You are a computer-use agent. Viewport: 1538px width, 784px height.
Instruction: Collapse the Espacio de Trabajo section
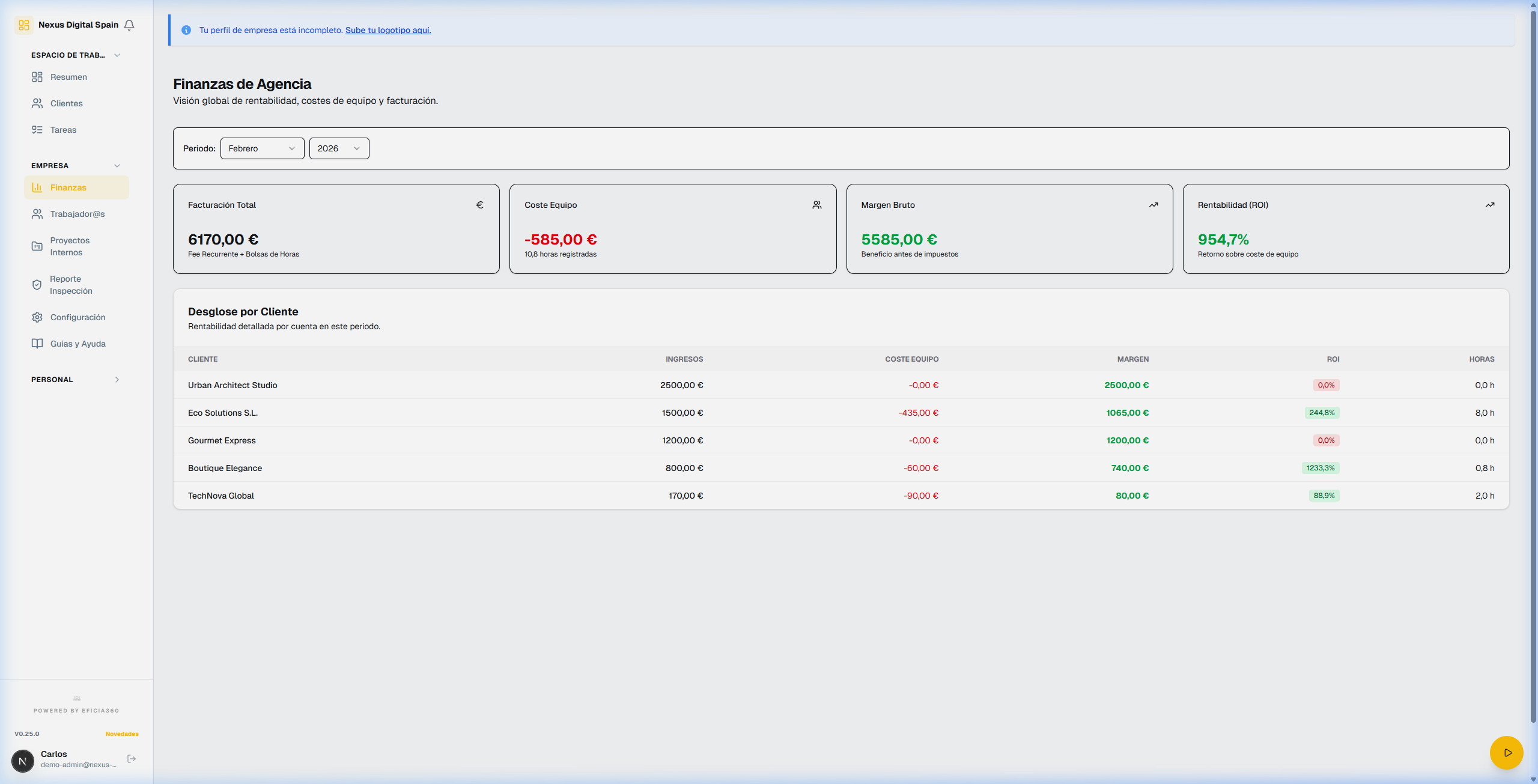point(117,55)
